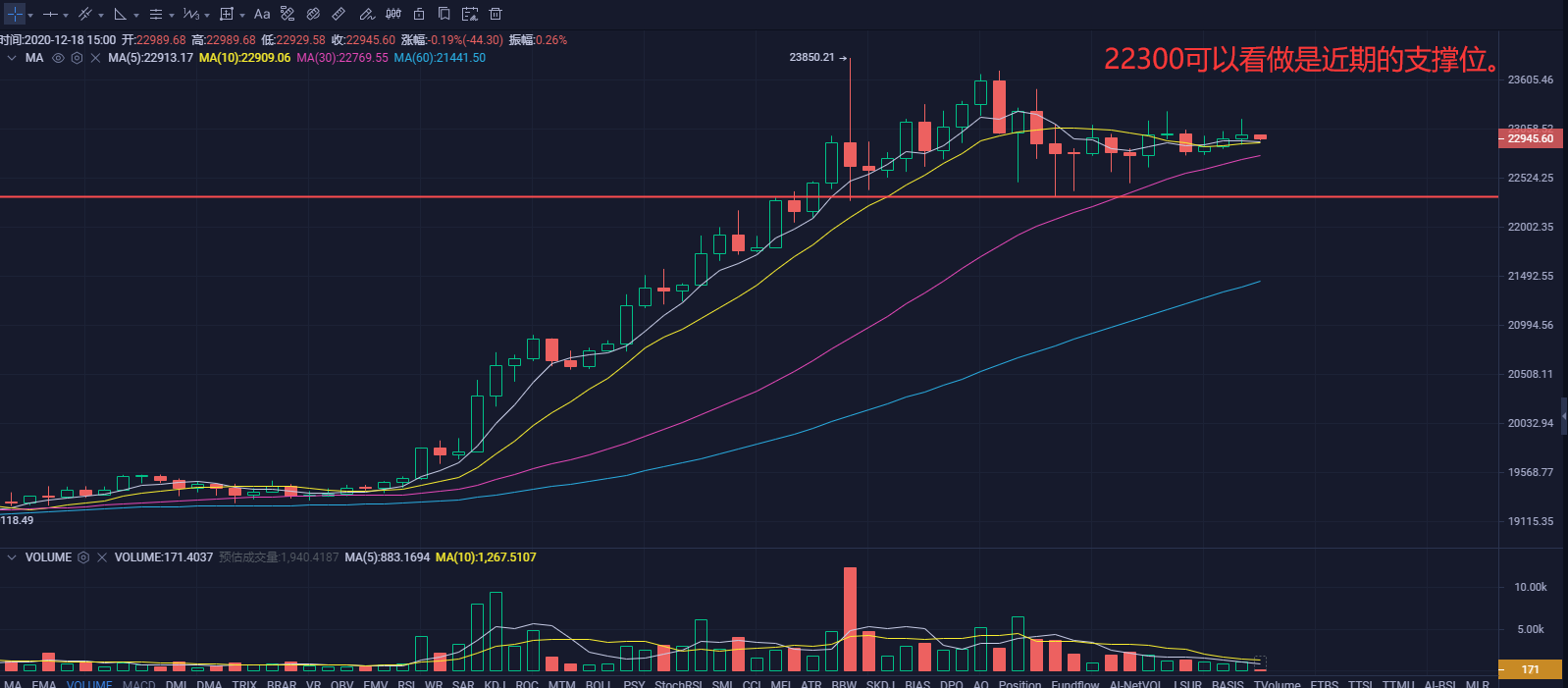The width and height of the screenshot is (1568, 688).
Task: Toggle the MACD indicator at bottom
Action: (138, 683)
